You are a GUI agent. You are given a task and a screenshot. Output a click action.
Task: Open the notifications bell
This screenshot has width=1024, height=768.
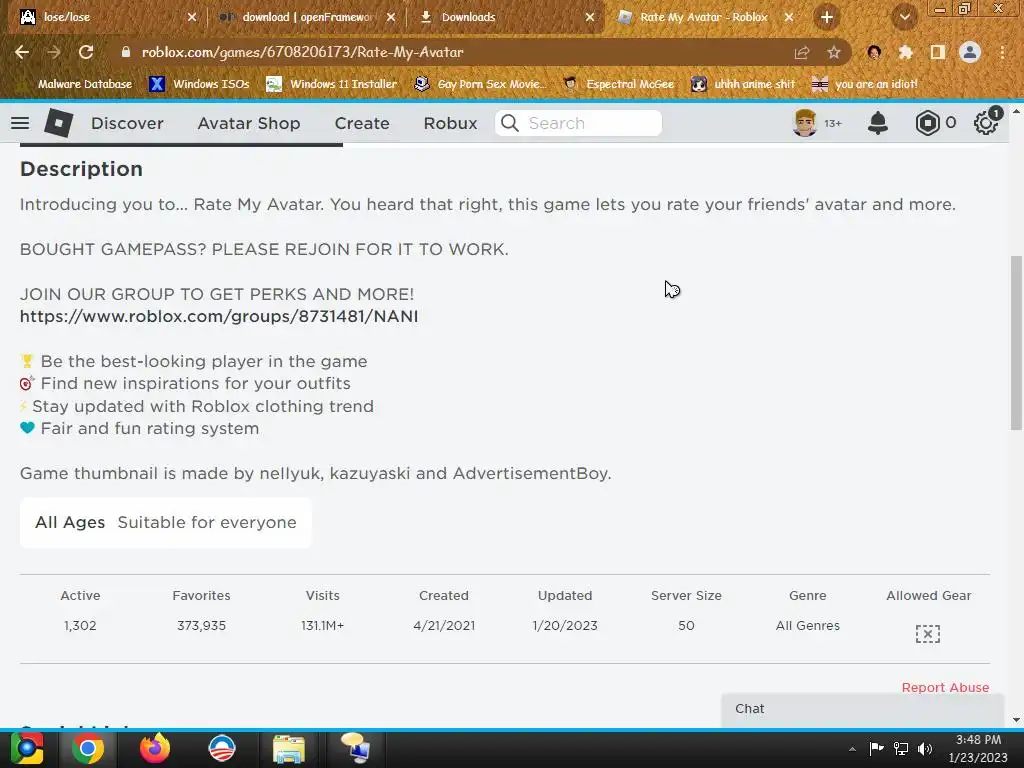pos(878,123)
